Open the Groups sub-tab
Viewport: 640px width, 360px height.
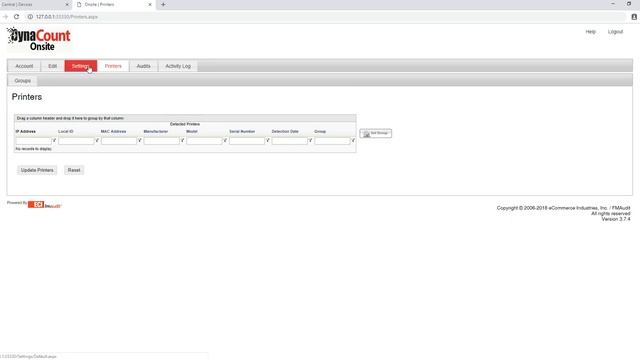click(22, 81)
